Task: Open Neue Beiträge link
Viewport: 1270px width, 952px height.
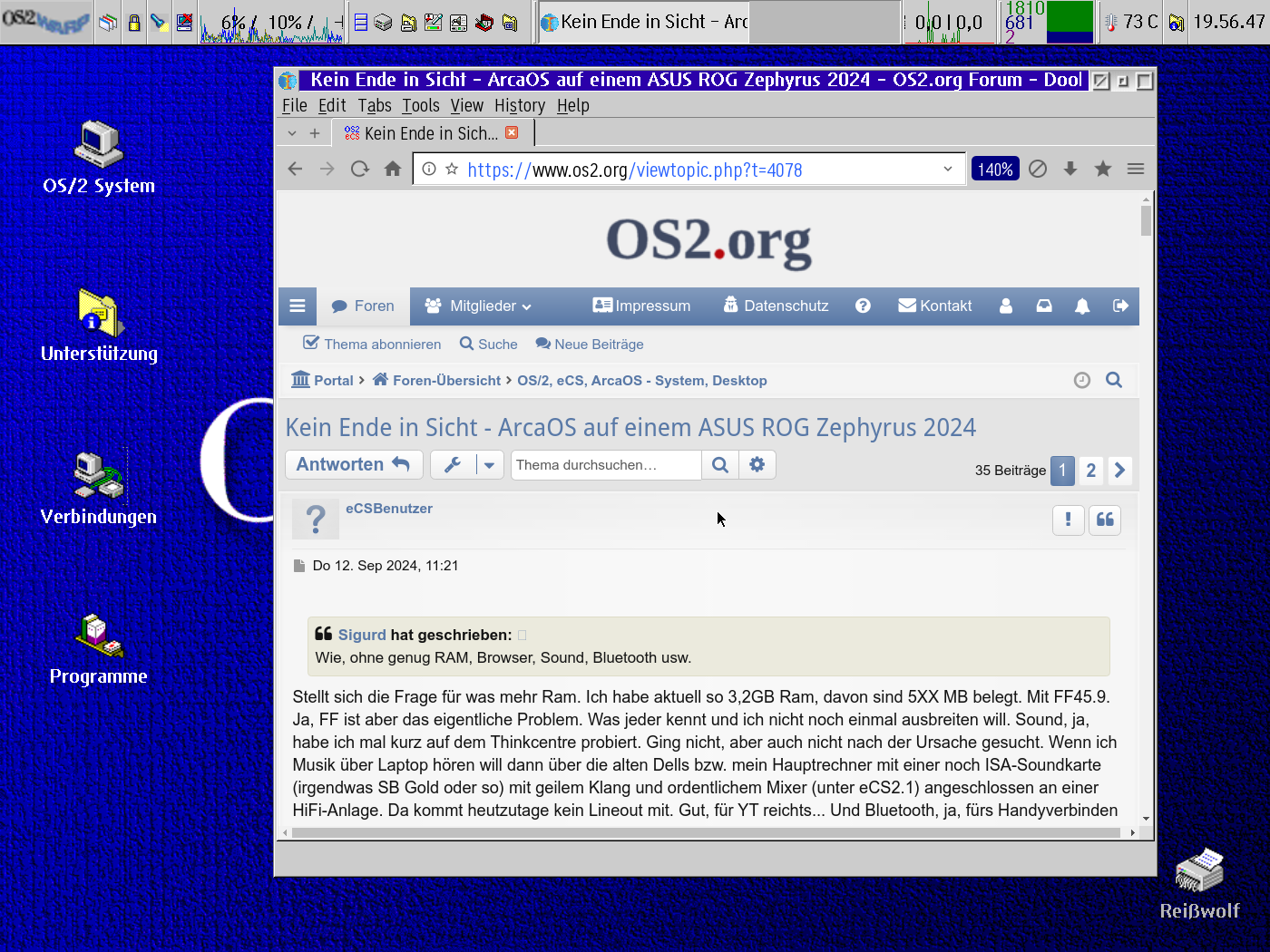Action: point(590,345)
